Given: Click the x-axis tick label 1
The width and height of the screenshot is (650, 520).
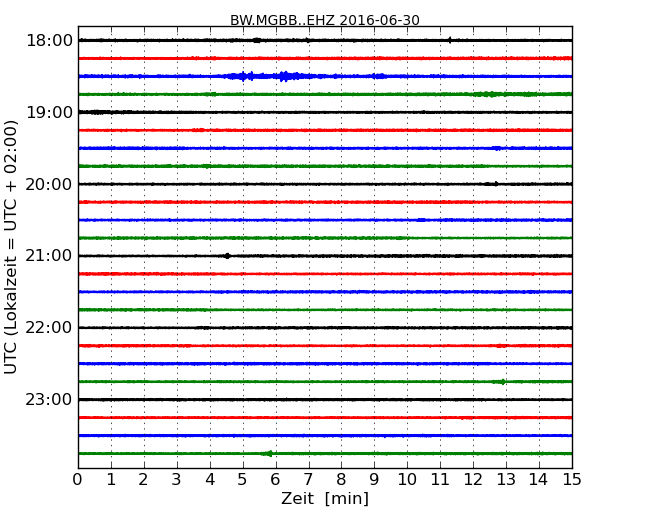Looking at the screenshot, I should pyautogui.click(x=111, y=480).
